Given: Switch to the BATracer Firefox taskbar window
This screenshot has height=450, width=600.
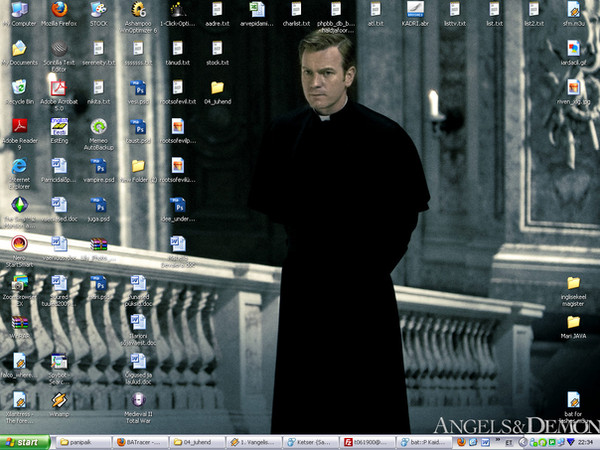Looking at the screenshot, I should pyautogui.click(x=141, y=442).
